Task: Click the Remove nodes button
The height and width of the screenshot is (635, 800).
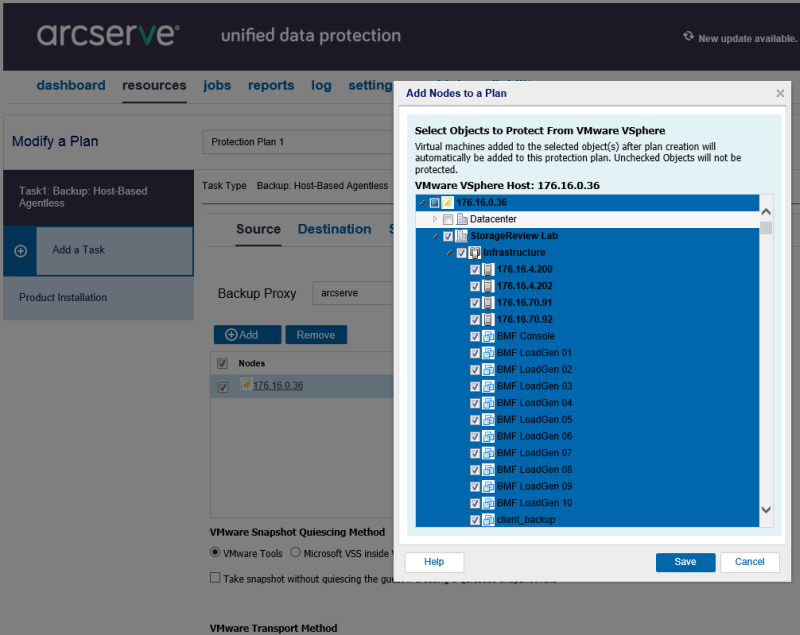Action: point(316,335)
